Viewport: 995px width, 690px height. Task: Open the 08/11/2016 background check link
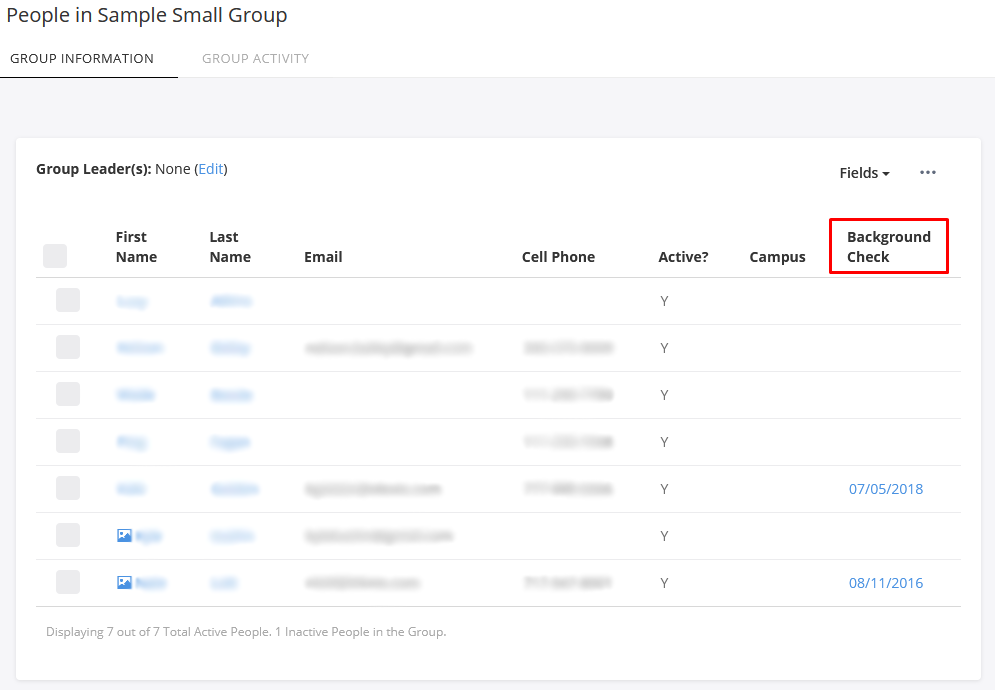(x=885, y=583)
